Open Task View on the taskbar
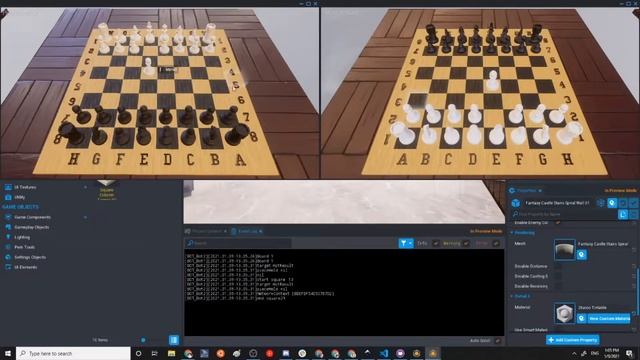640x360 pixels. pyautogui.click(x=155, y=353)
